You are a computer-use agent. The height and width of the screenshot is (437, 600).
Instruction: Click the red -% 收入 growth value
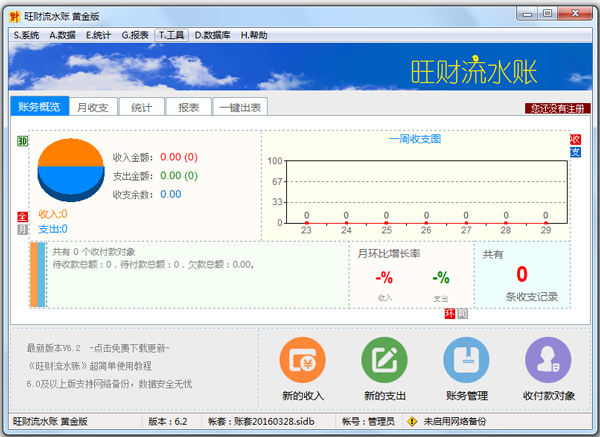point(384,277)
